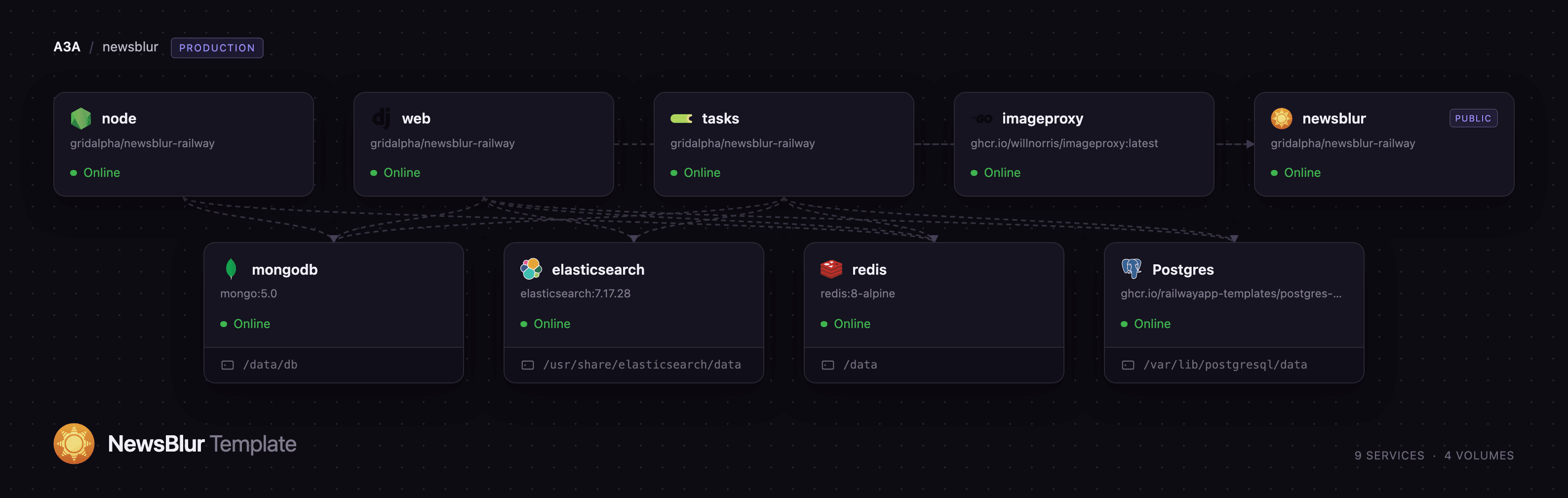Image resolution: width=1568 pixels, height=498 pixels.
Task: Click Online status on node card
Action: point(95,173)
